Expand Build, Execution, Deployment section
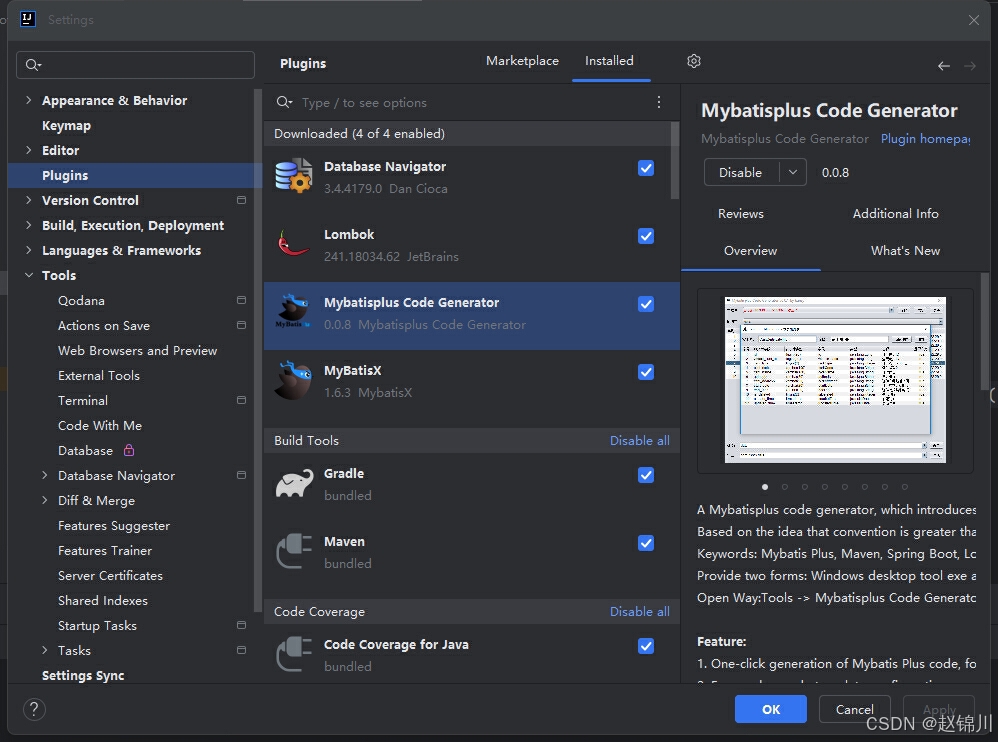998x742 pixels. [29, 225]
